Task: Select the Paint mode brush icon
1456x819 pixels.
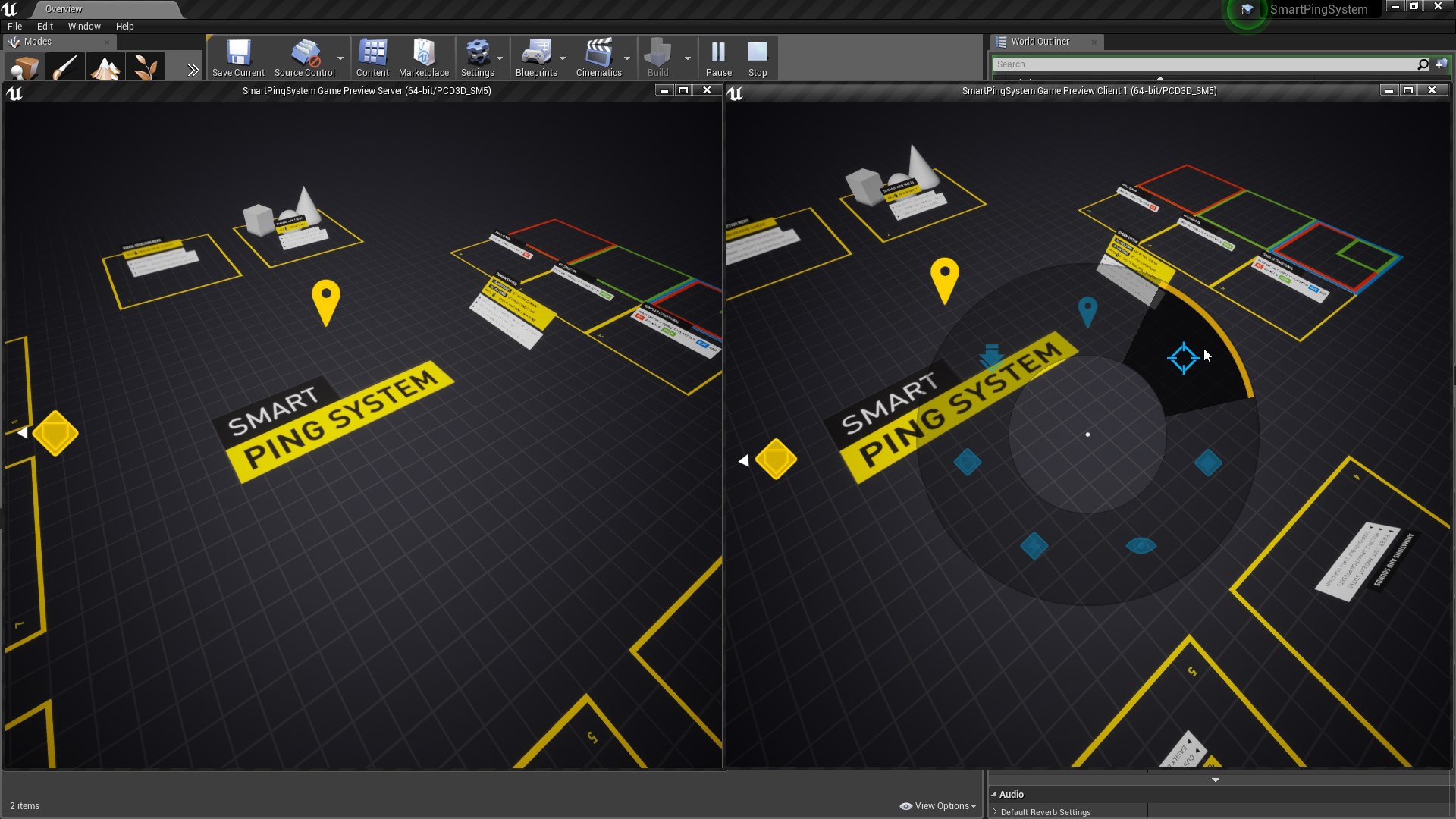Action: tap(65, 67)
